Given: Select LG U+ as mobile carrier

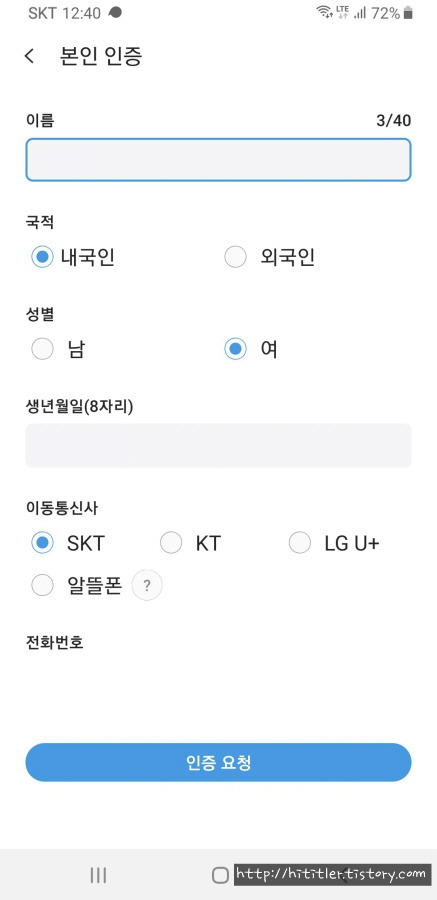Looking at the screenshot, I should [x=334, y=542].
